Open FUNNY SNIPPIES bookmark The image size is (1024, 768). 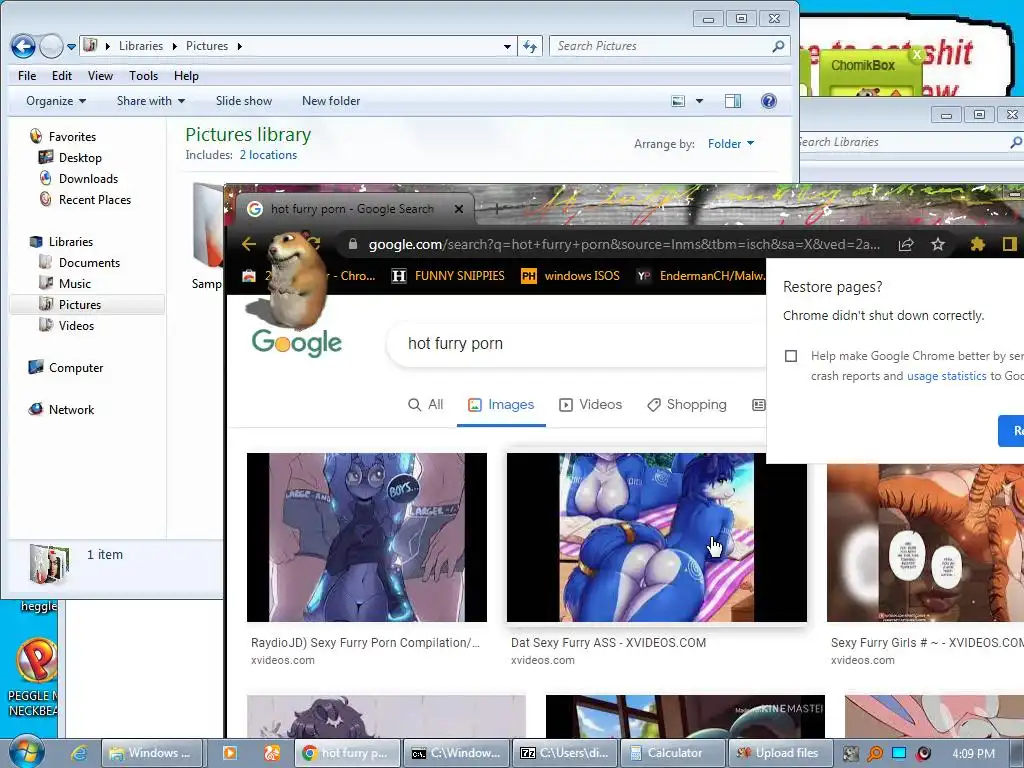[x=448, y=276]
